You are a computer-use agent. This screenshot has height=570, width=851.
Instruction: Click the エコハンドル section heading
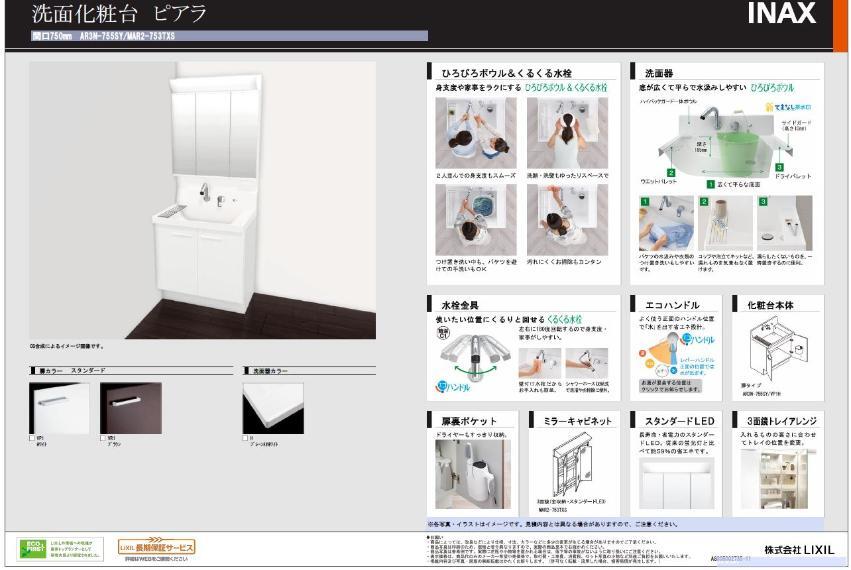coord(672,305)
